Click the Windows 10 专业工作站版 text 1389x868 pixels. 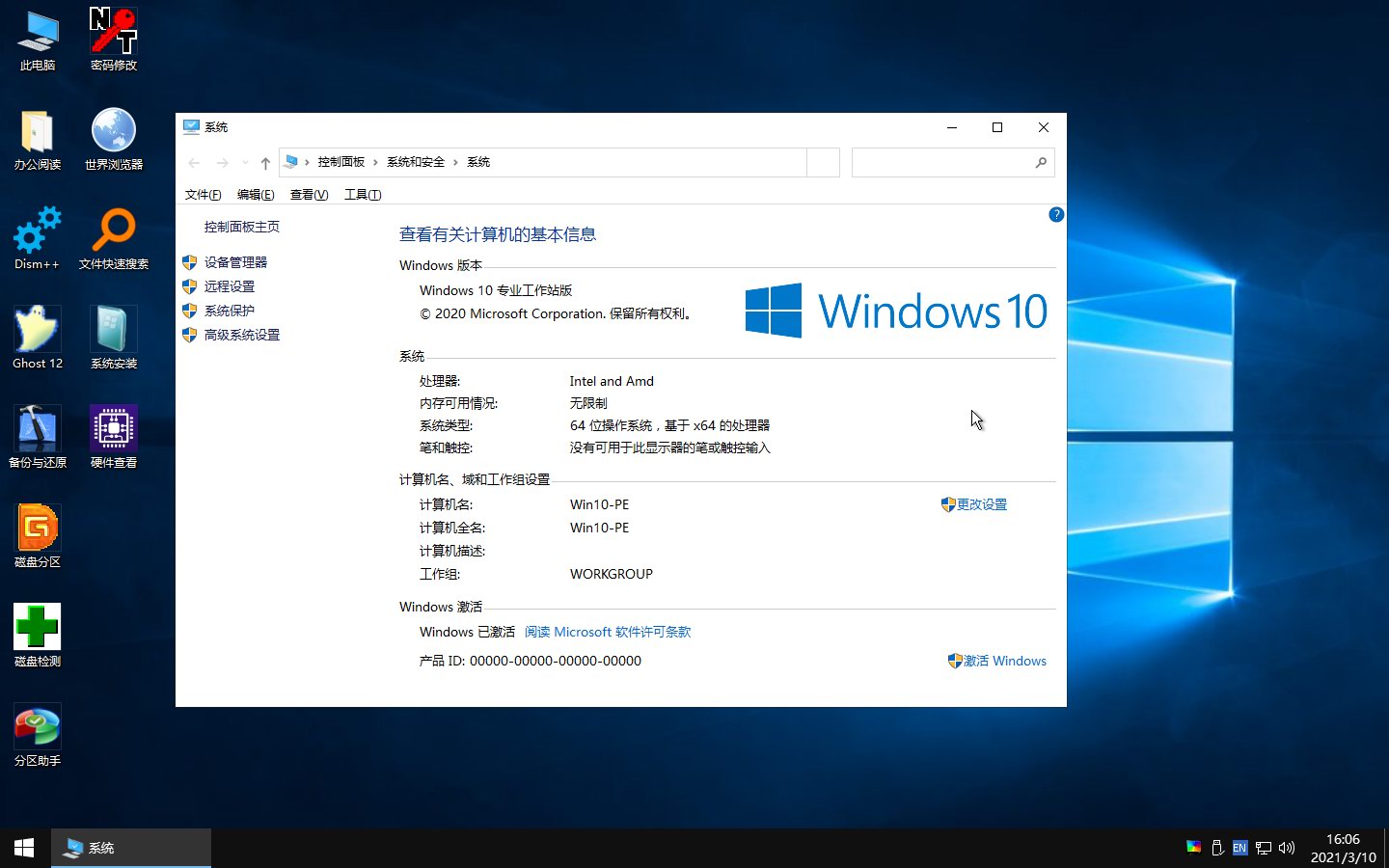pos(496,290)
